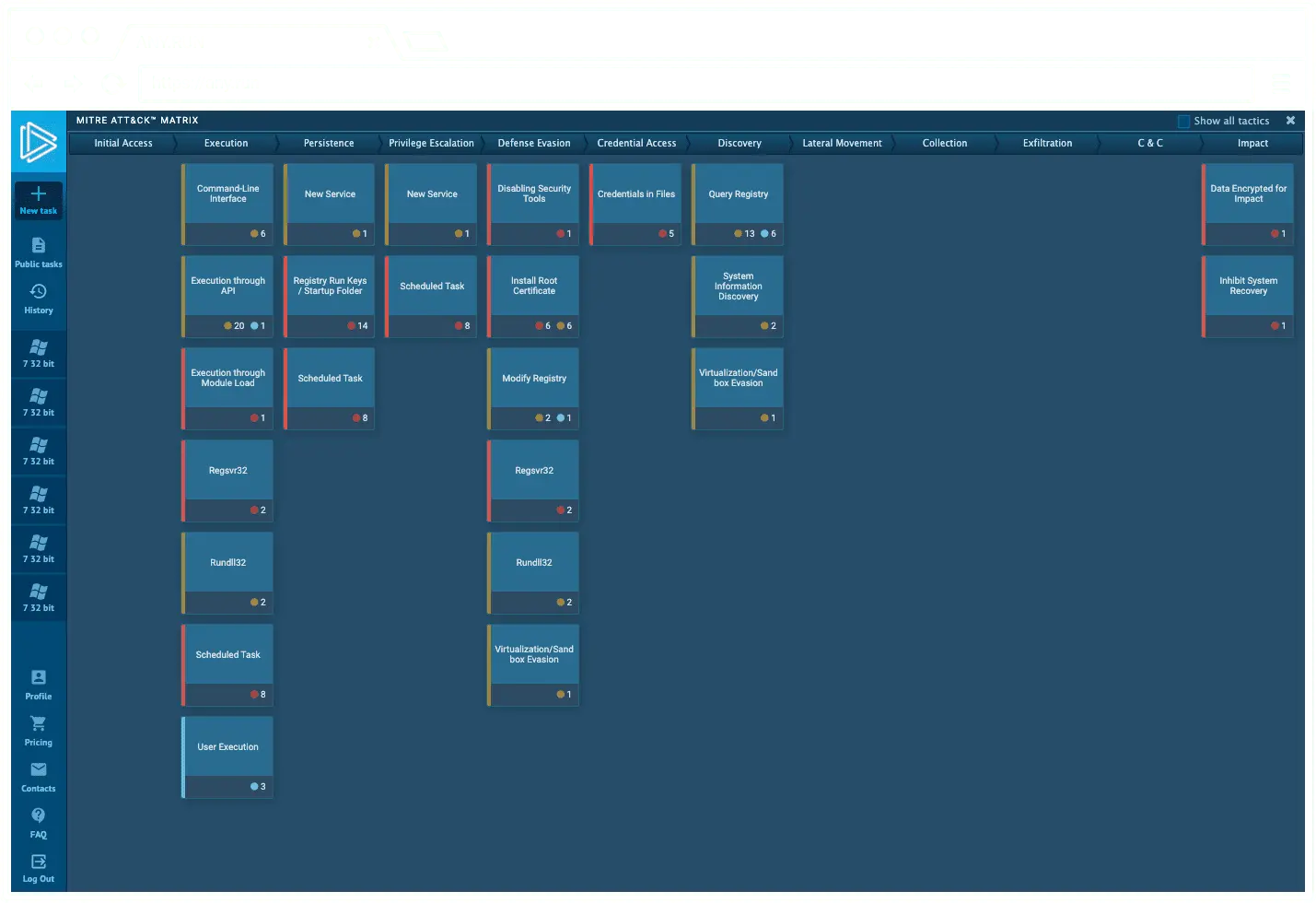Click the ANY.RUN logo at top left
1316x903 pixels.
[x=39, y=143]
